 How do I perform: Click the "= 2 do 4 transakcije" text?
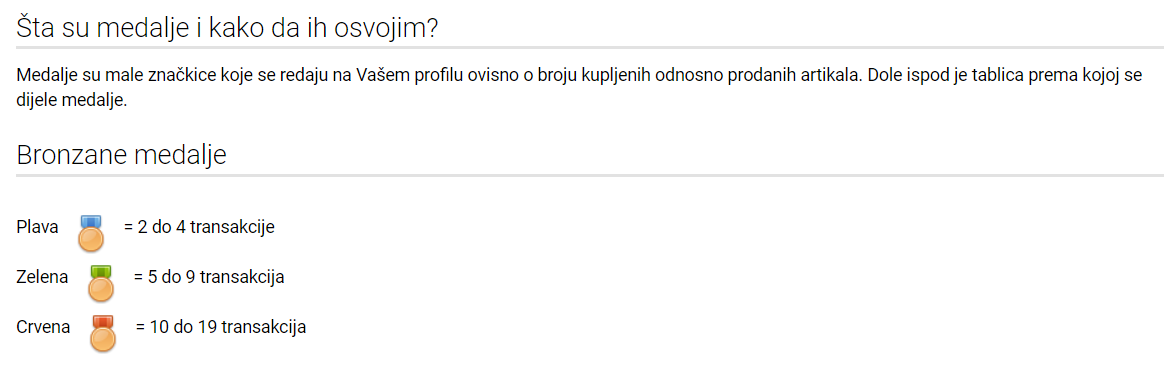click(199, 227)
